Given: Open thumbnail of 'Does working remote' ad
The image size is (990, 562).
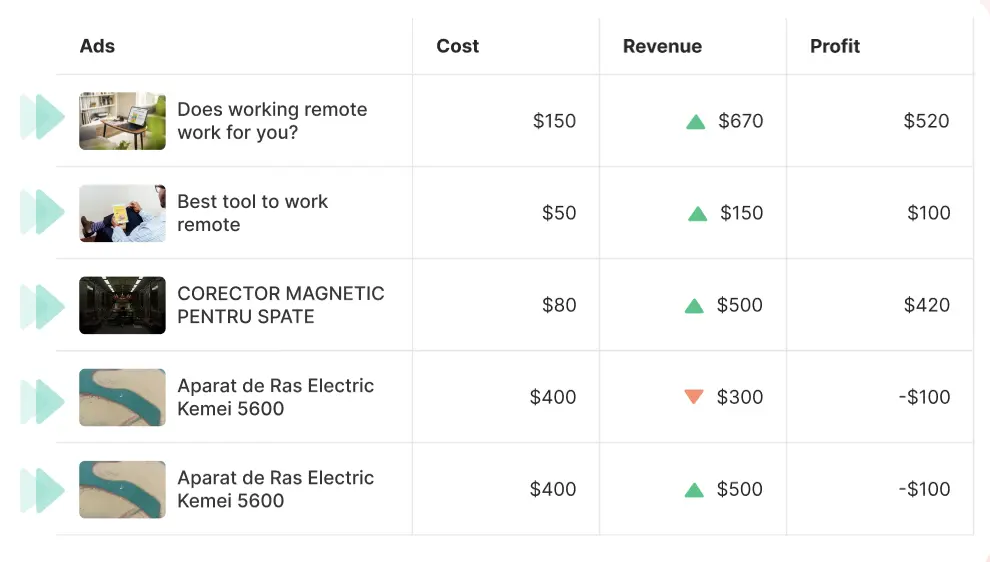Looking at the screenshot, I should tap(122, 121).
